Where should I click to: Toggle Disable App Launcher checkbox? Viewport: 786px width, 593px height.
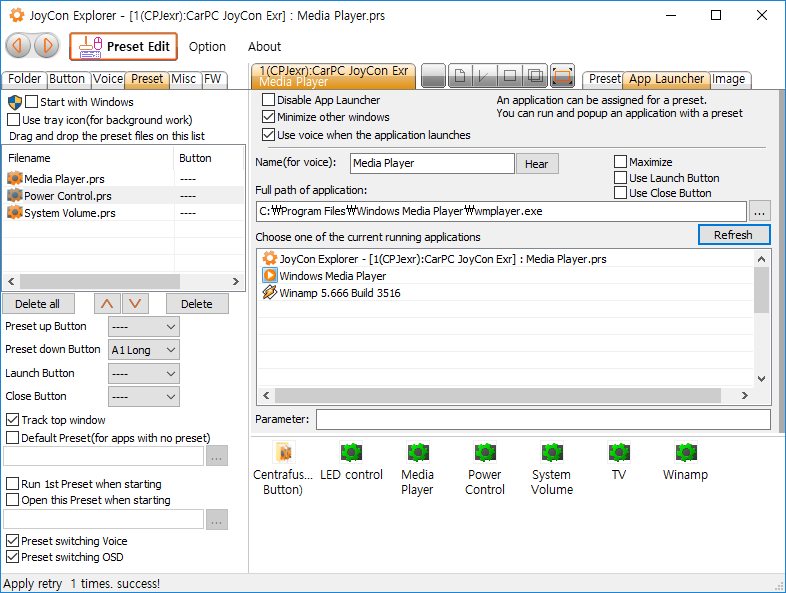click(269, 100)
